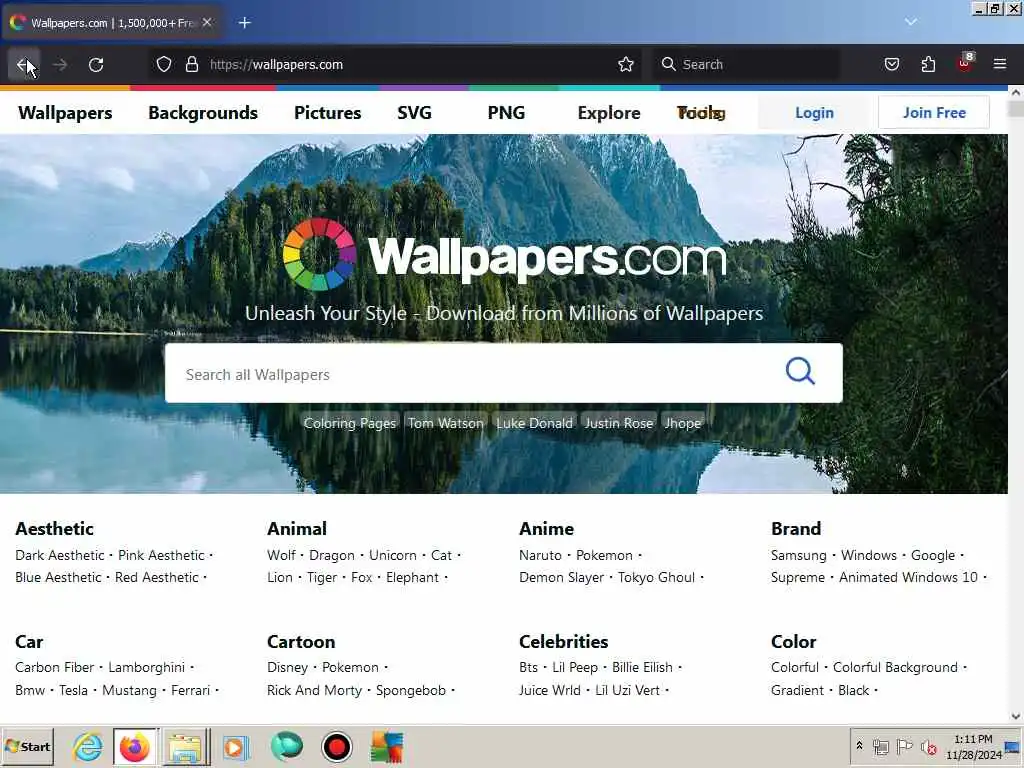1024x768 pixels.
Task: Select the Justin Rose suggestion tag
Action: 618,423
